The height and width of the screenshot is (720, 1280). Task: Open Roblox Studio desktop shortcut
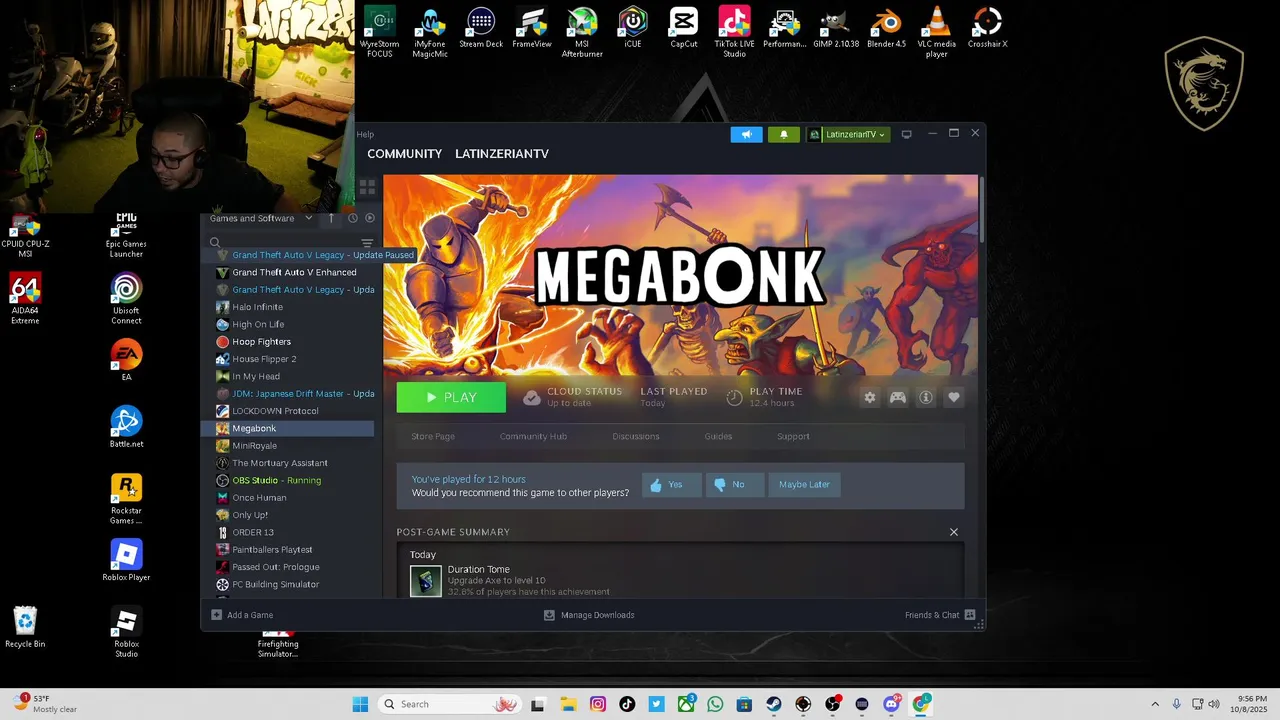click(x=126, y=633)
